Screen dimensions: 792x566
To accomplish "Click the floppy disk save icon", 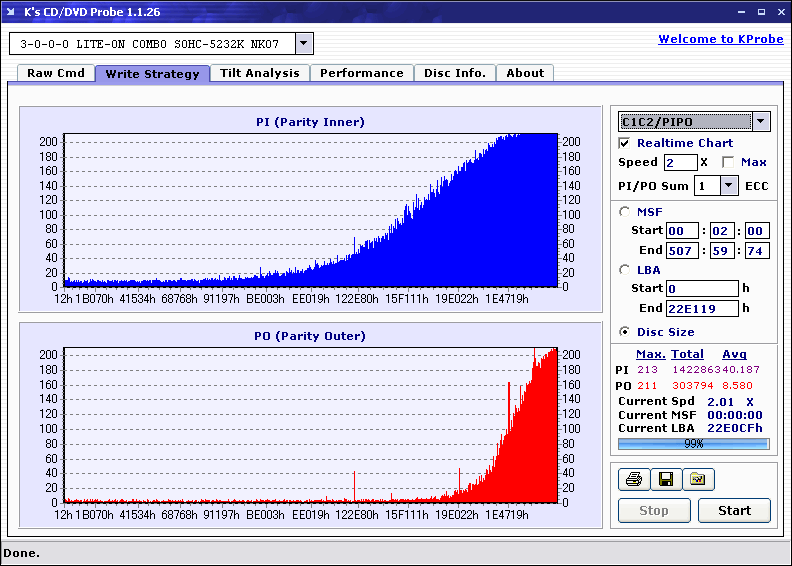I will click(666, 479).
